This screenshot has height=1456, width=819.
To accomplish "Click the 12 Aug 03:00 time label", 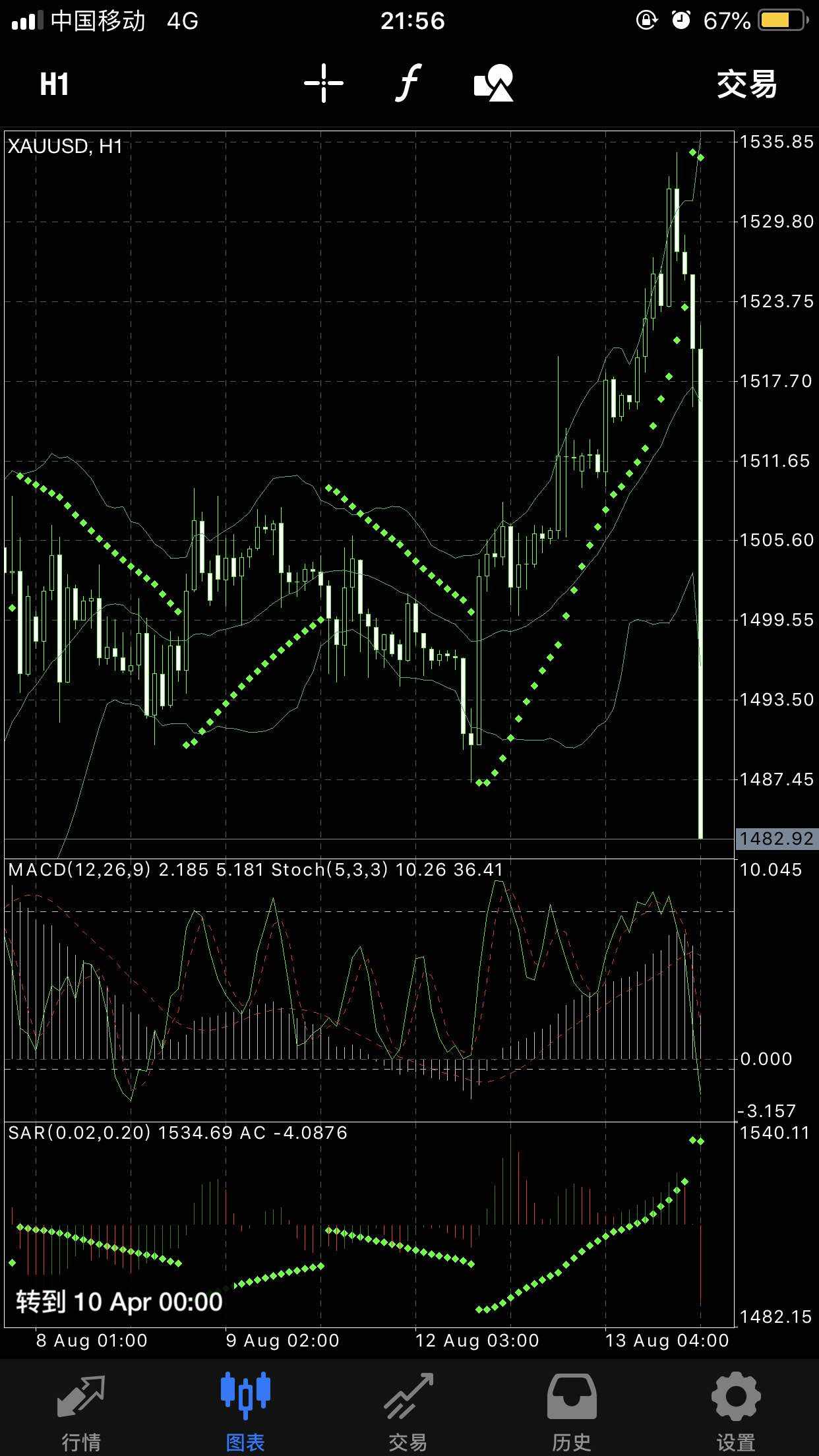I will (477, 1341).
